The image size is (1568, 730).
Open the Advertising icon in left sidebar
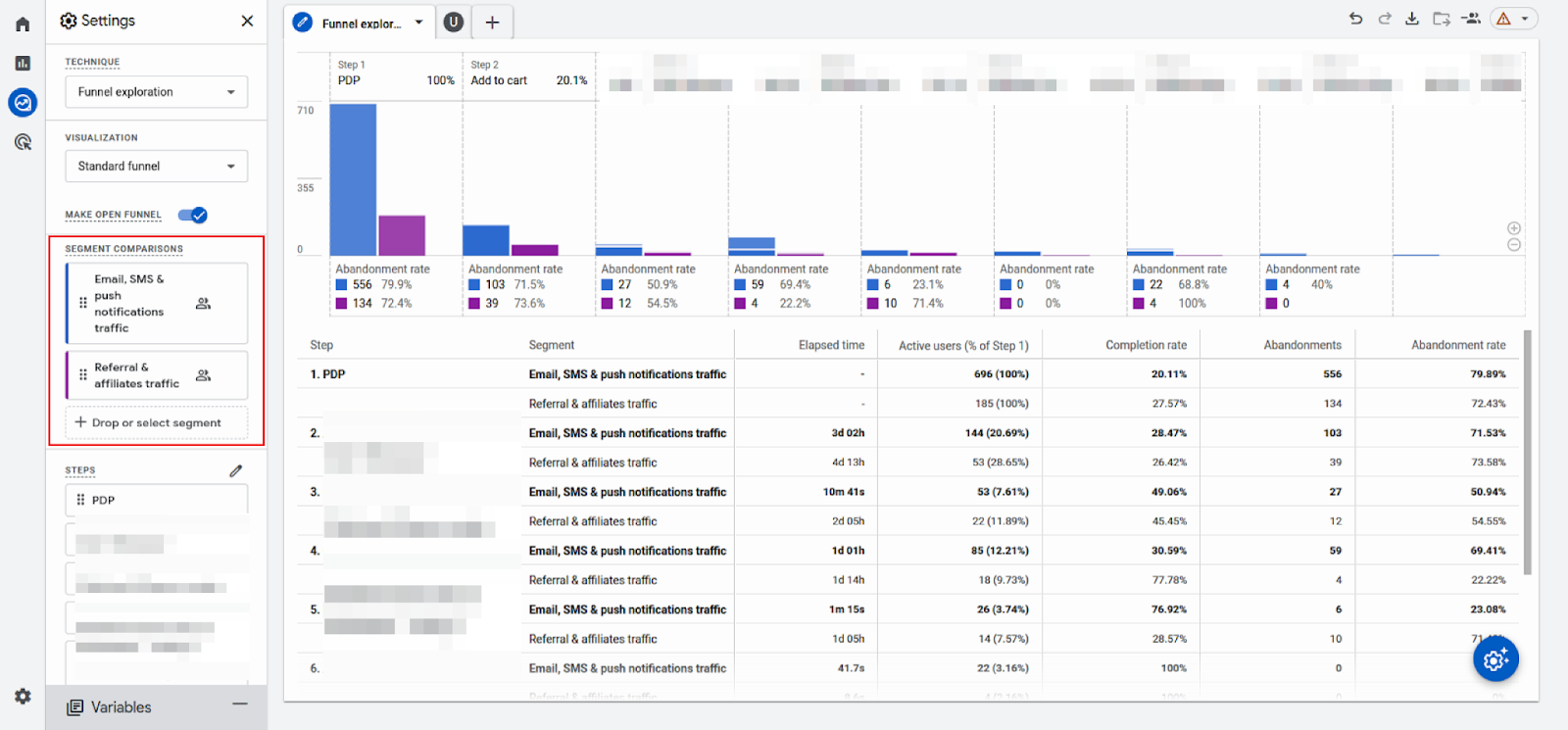23,142
